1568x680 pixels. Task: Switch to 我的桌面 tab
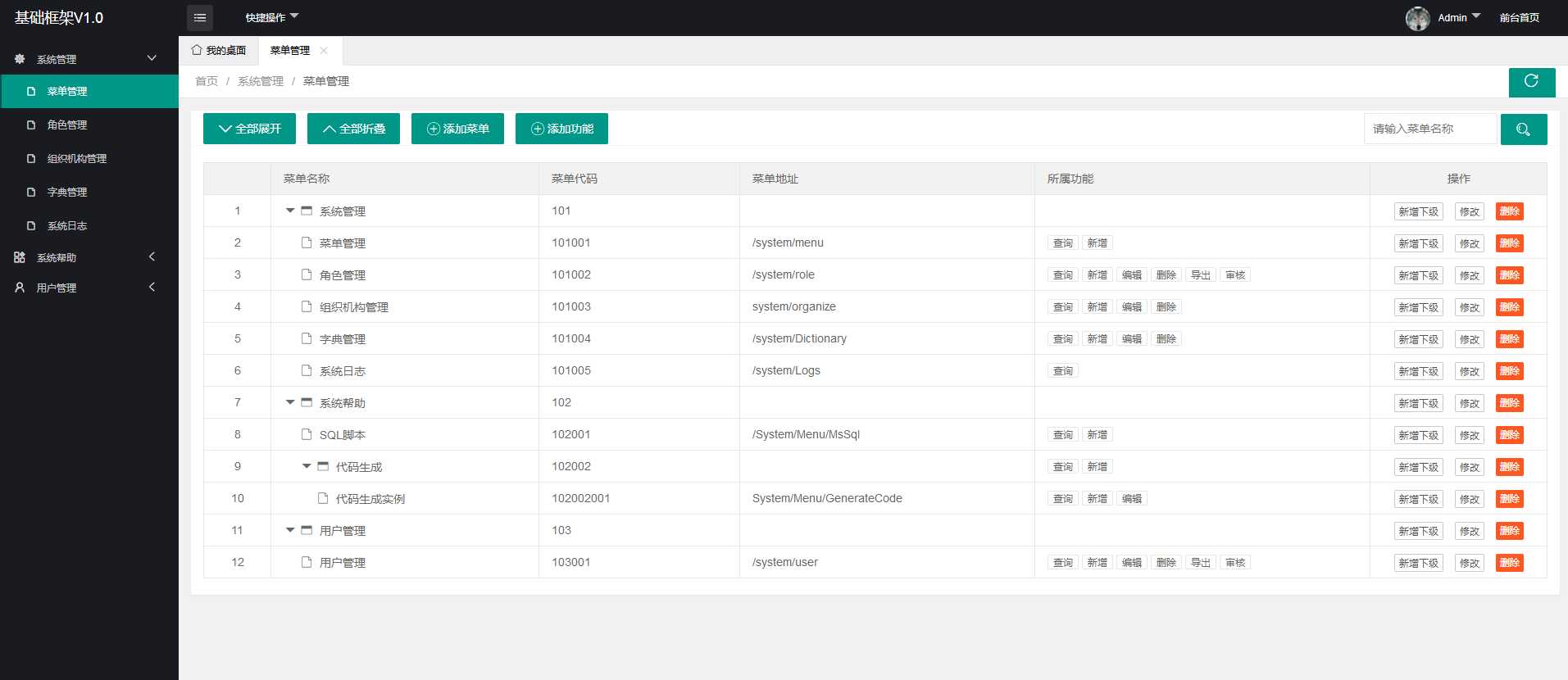click(219, 51)
